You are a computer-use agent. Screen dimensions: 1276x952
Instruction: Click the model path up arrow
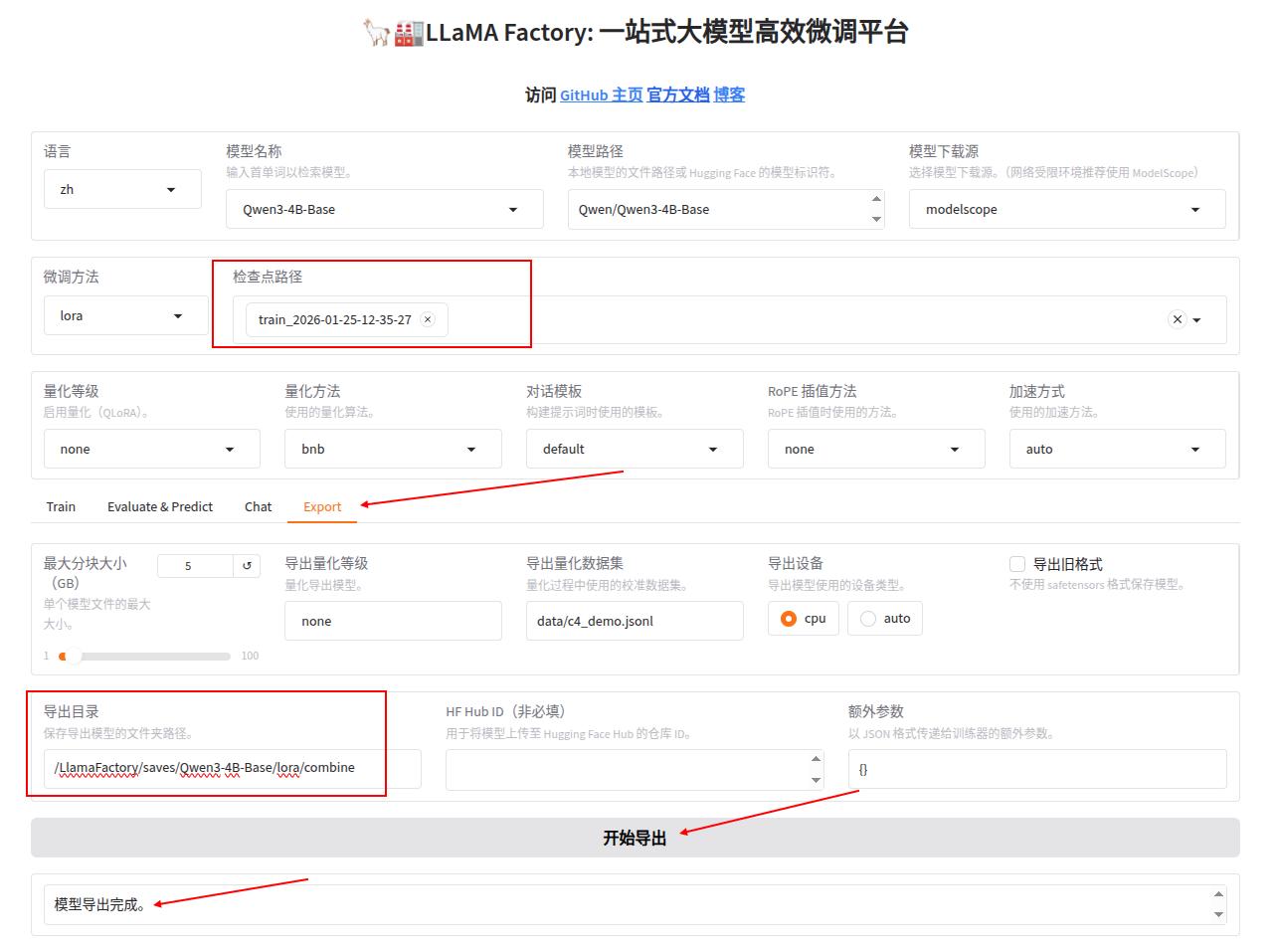pos(876,199)
